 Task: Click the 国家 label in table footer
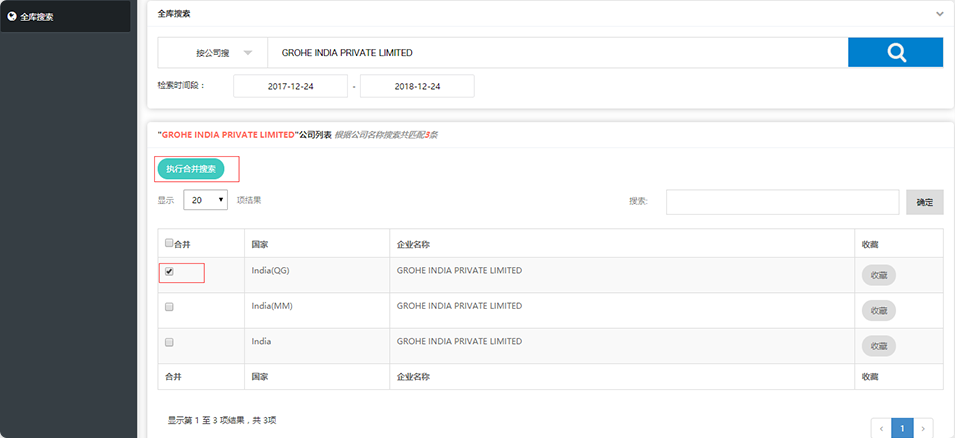coord(260,377)
